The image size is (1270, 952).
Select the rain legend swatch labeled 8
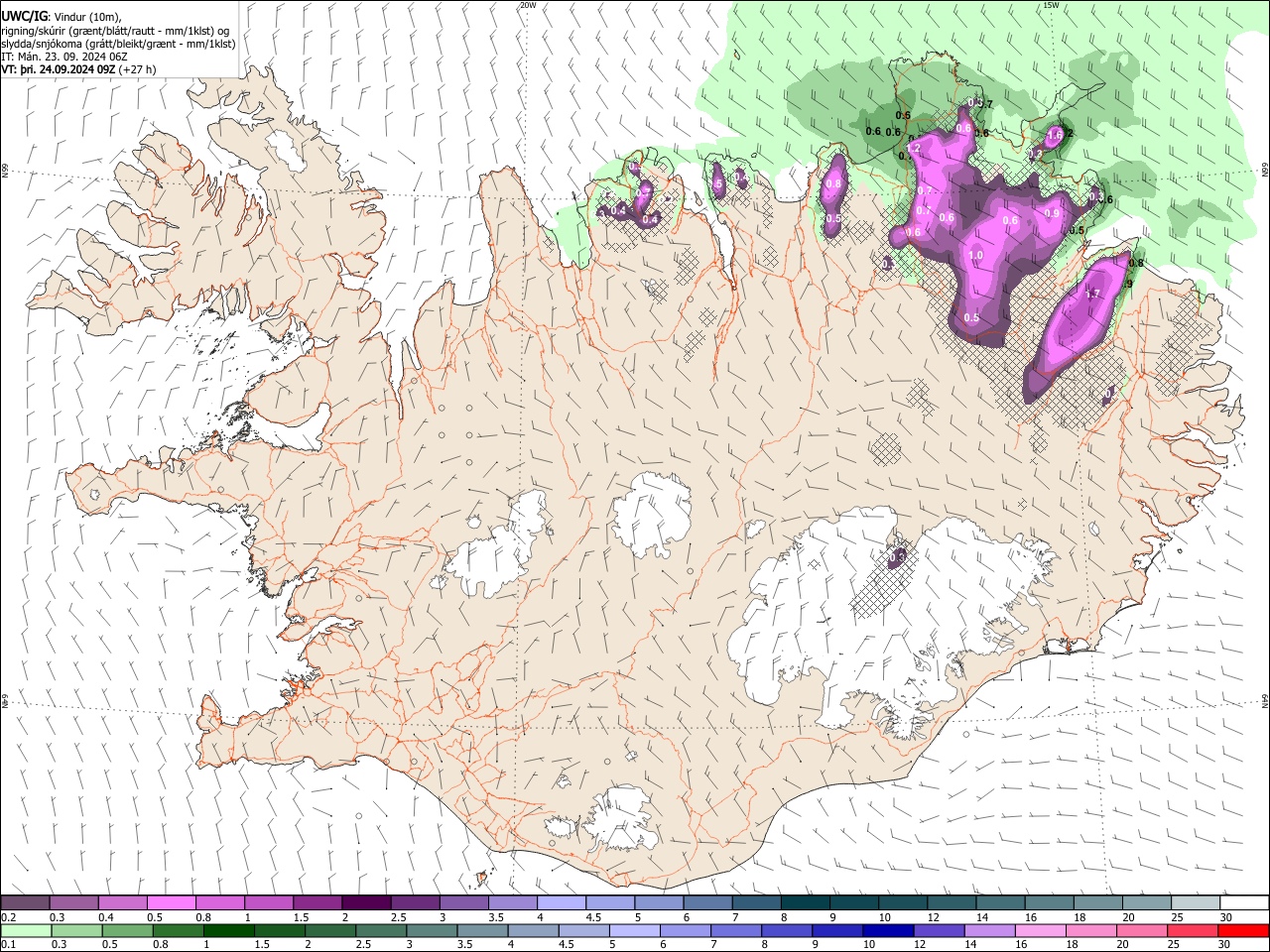pyautogui.click(x=787, y=930)
